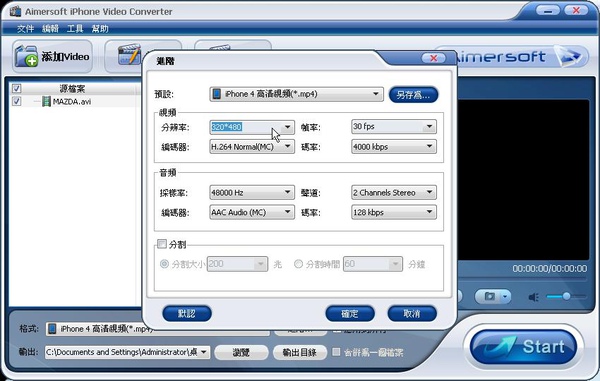Image resolution: width=600 pixels, height=381 pixels.
Task: Adjust the volume slider handle
Action: click(x=566, y=296)
